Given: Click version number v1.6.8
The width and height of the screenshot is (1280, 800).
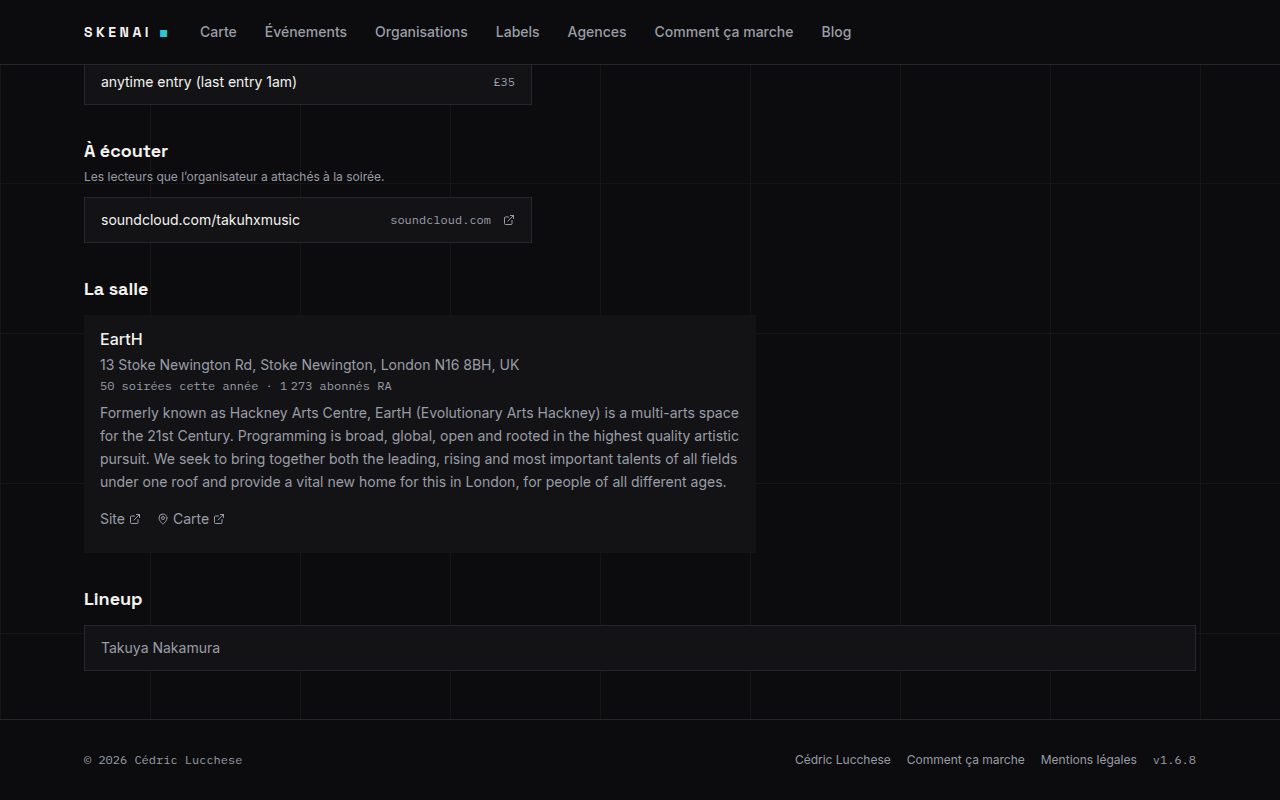Looking at the screenshot, I should coord(1174,760).
